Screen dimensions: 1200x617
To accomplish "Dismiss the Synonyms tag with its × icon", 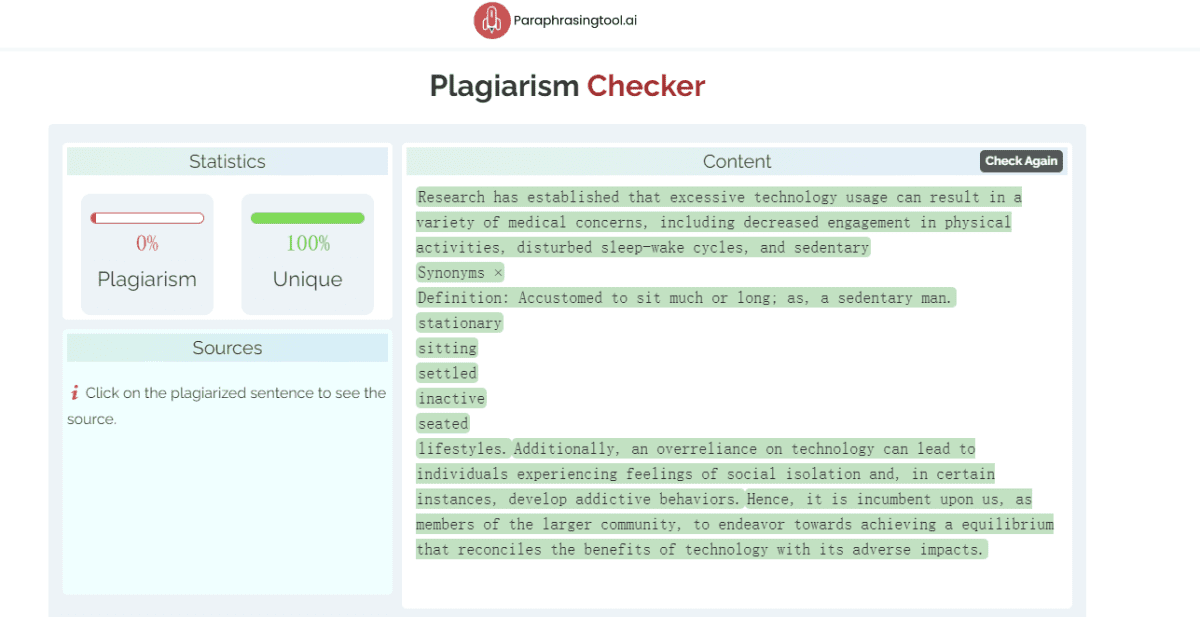I will [497, 272].
